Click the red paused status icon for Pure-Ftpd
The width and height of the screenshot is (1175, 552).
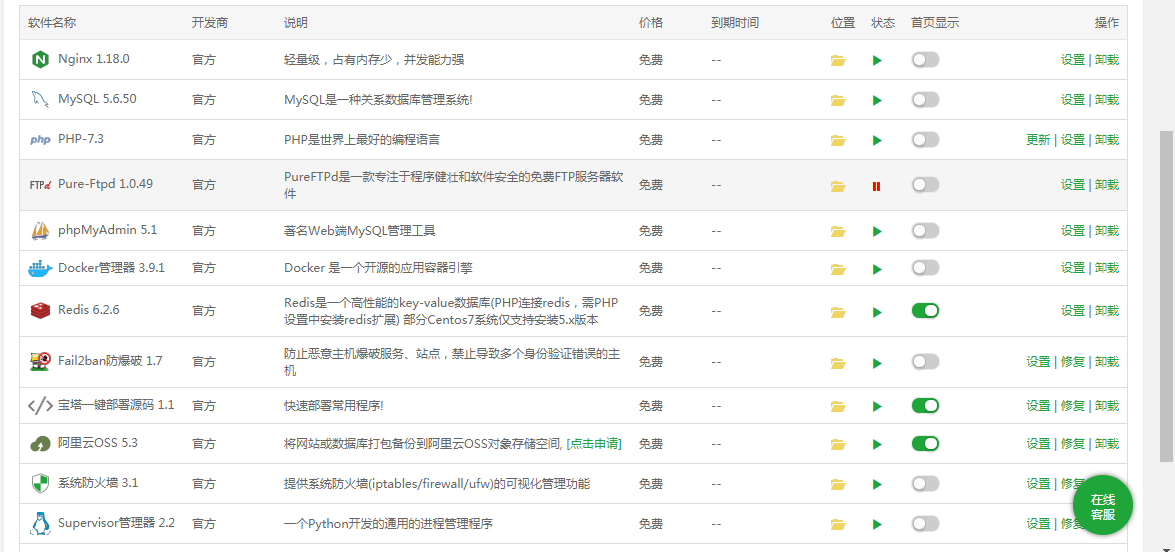(x=876, y=186)
